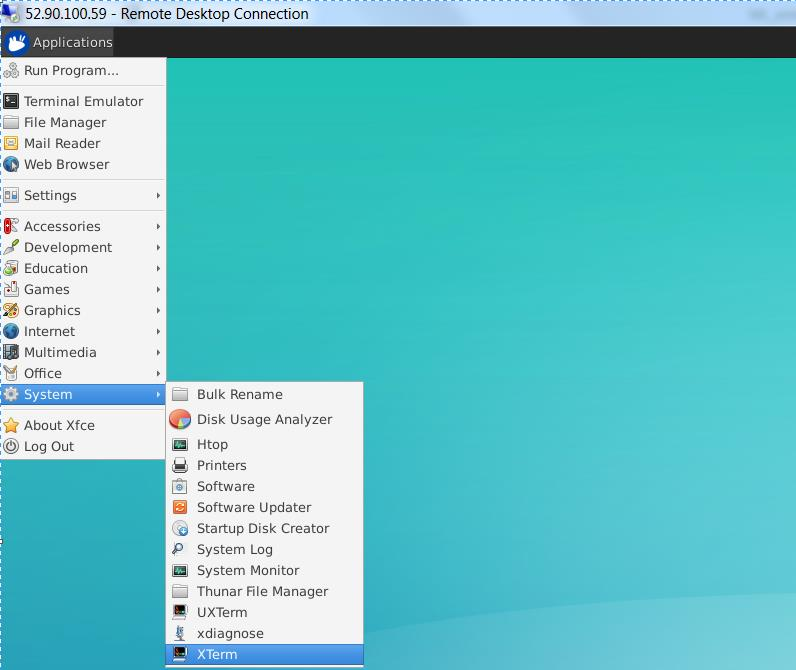The width and height of the screenshot is (796, 670).
Task: Click the About Xfce star icon
Action: [x=11, y=425]
